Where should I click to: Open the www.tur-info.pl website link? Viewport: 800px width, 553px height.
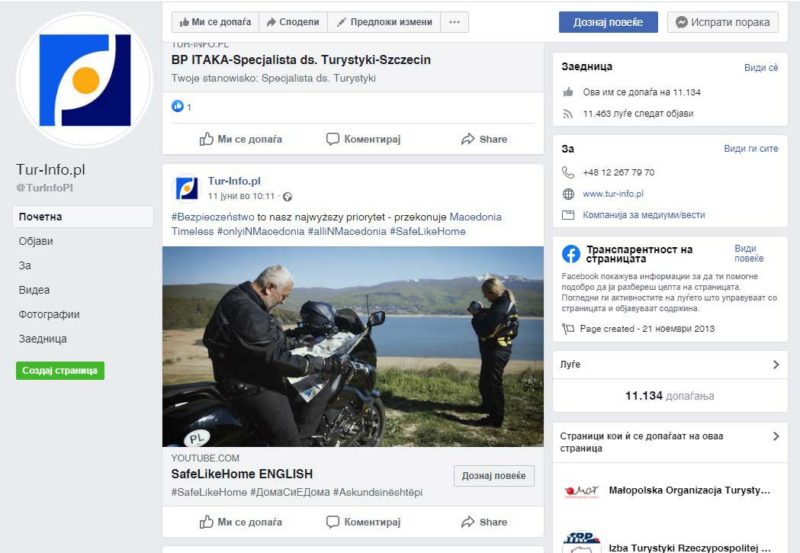point(613,194)
